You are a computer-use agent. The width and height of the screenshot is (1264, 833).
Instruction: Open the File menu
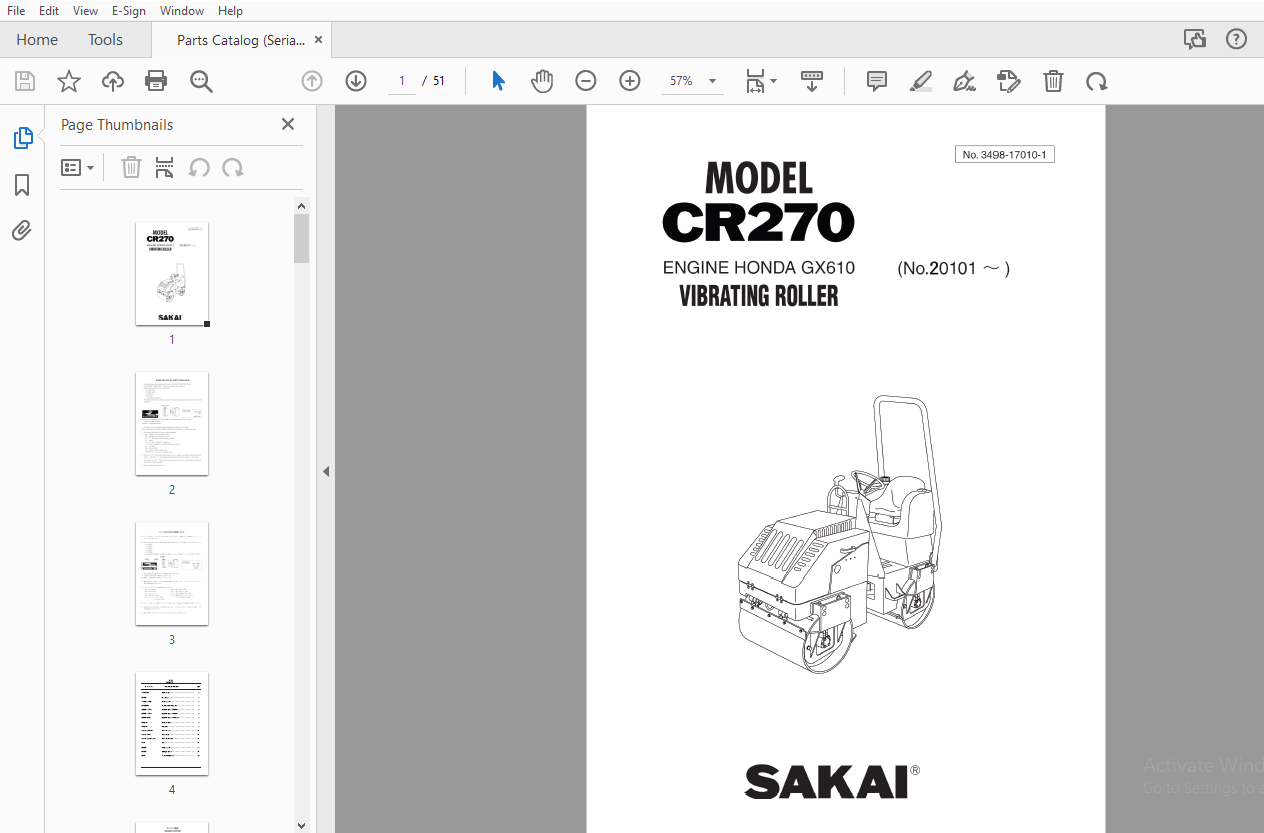tap(16, 11)
